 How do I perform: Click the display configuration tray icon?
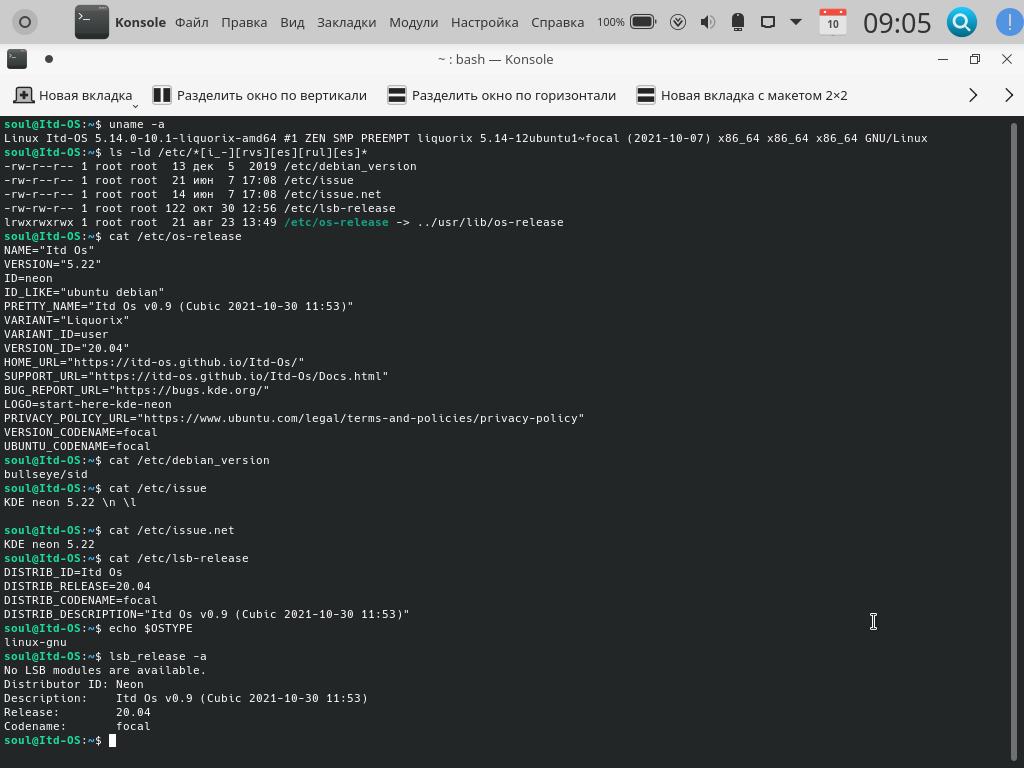tap(768, 22)
